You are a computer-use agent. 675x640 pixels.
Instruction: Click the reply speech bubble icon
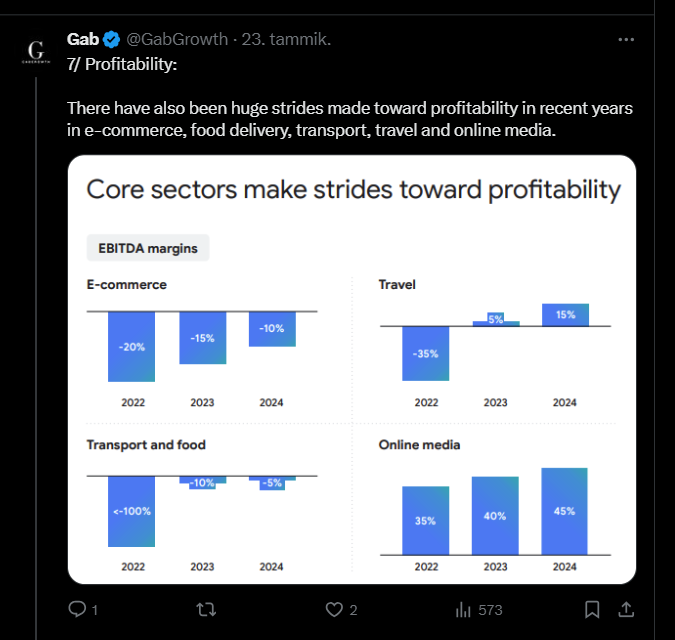tap(77, 609)
